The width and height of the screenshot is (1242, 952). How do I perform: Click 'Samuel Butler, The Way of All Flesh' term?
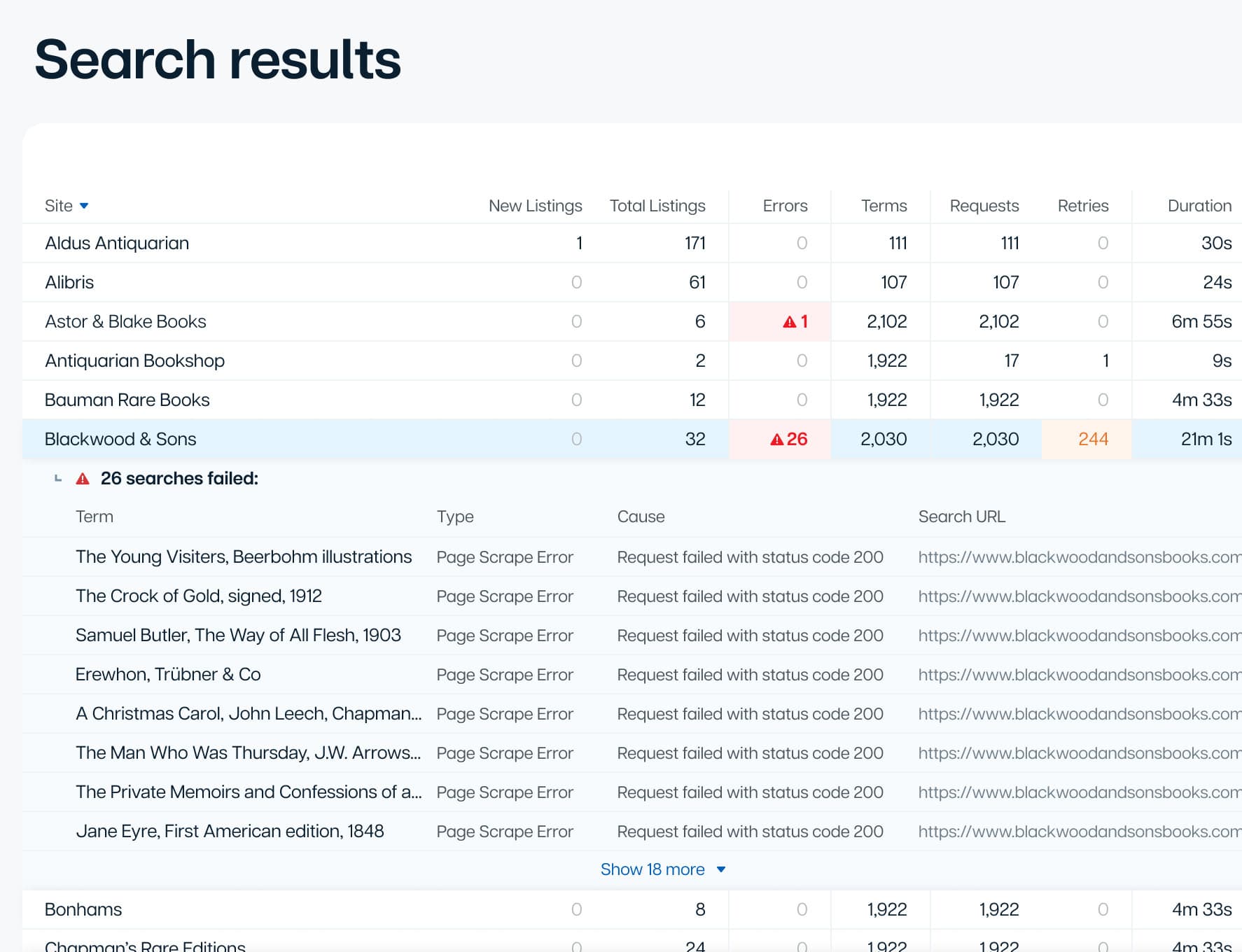coord(238,636)
